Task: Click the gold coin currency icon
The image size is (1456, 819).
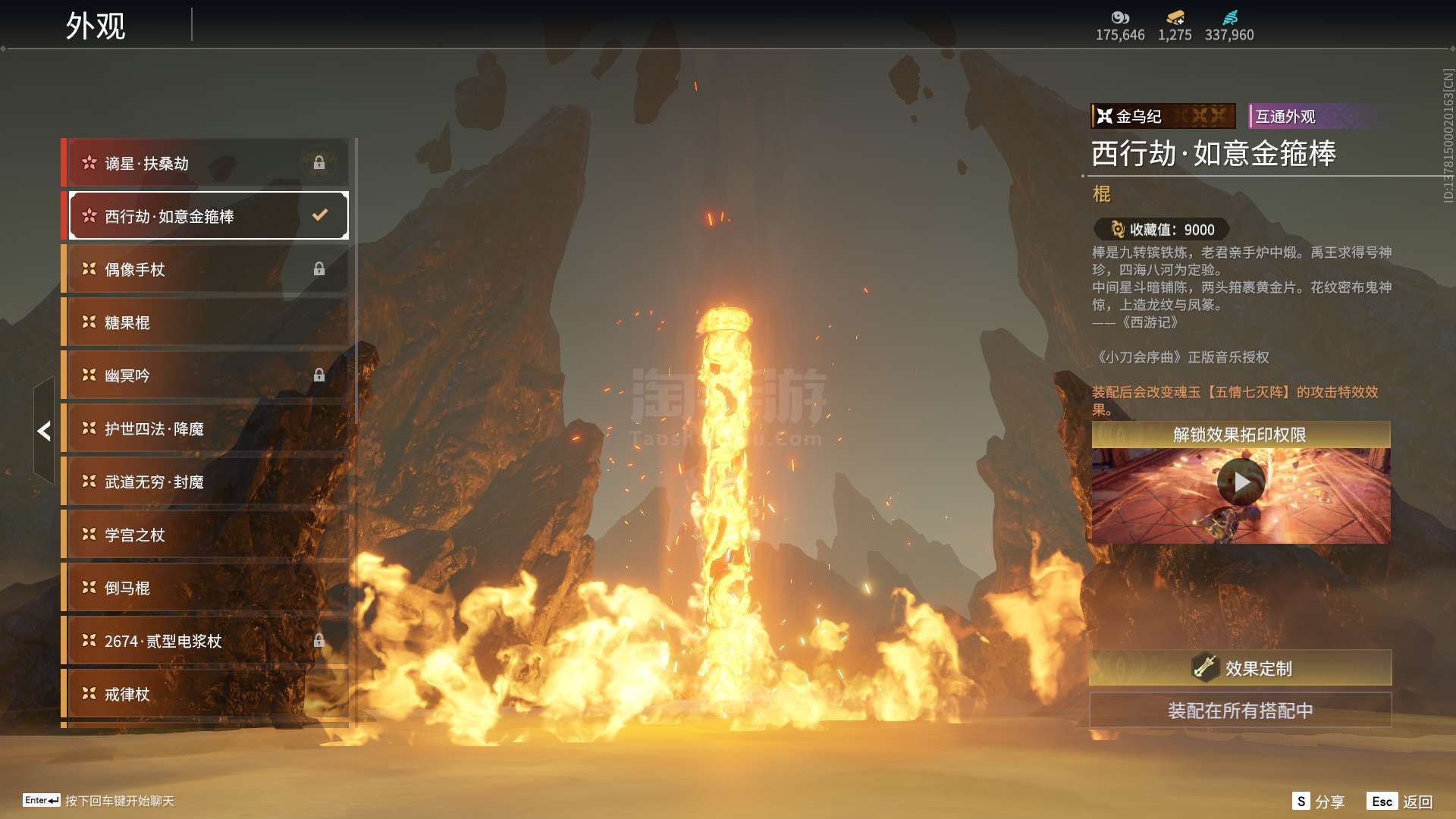Action: (x=1120, y=17)
